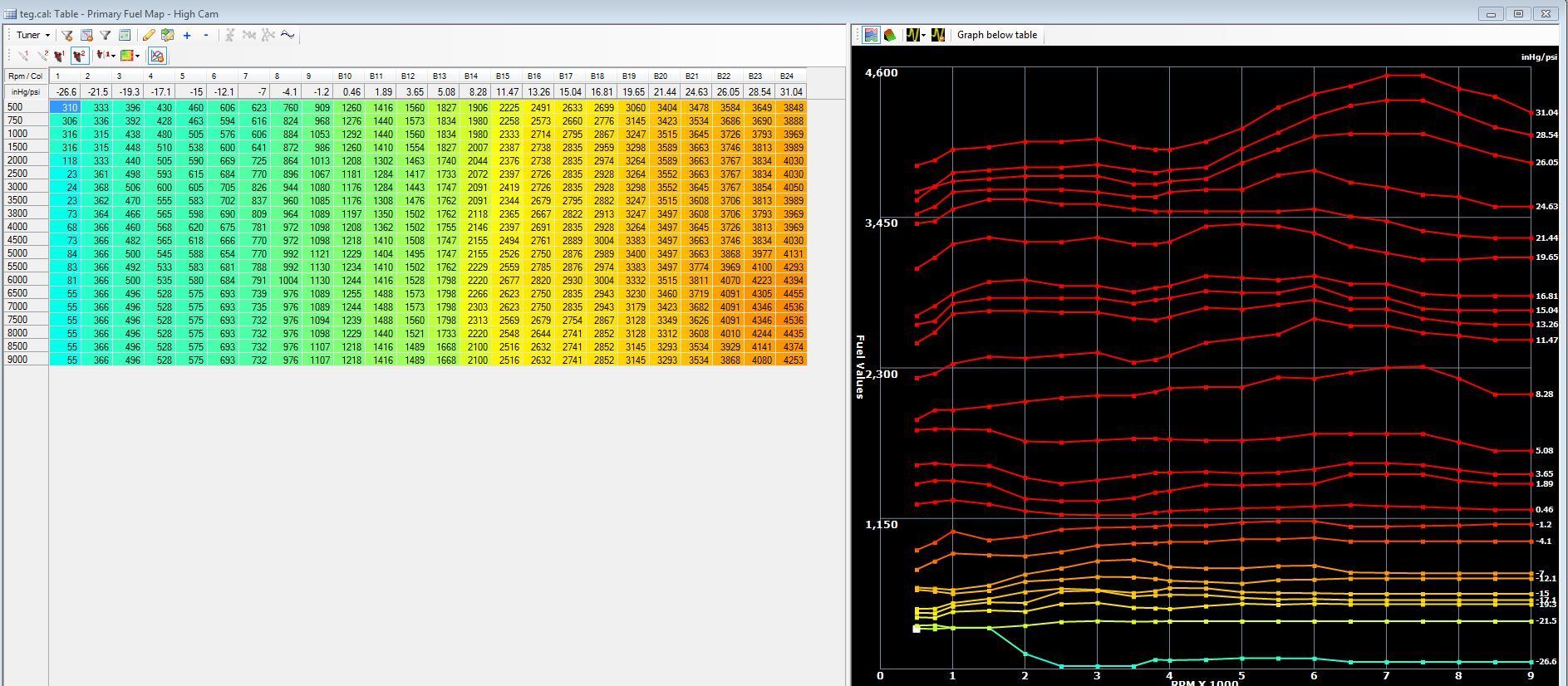1568x686 pixels.
Task: Expand the waveform graph options arrow
Action: click(x=924, y=36)
